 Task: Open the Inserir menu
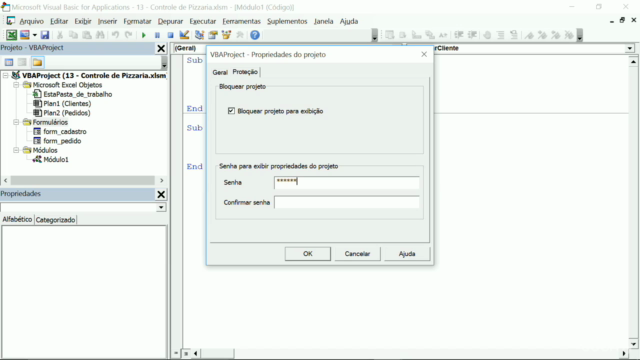pos(107,21)
